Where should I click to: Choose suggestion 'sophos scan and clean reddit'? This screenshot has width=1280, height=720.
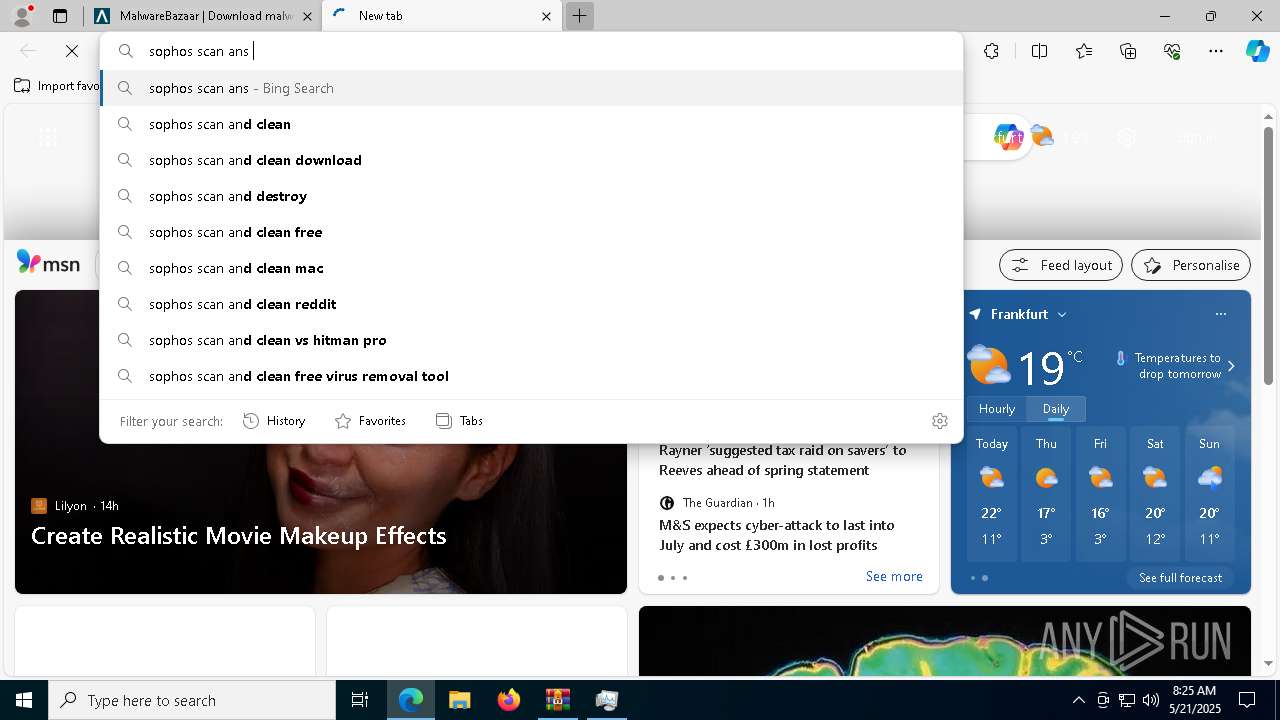[x=532, y=304]
